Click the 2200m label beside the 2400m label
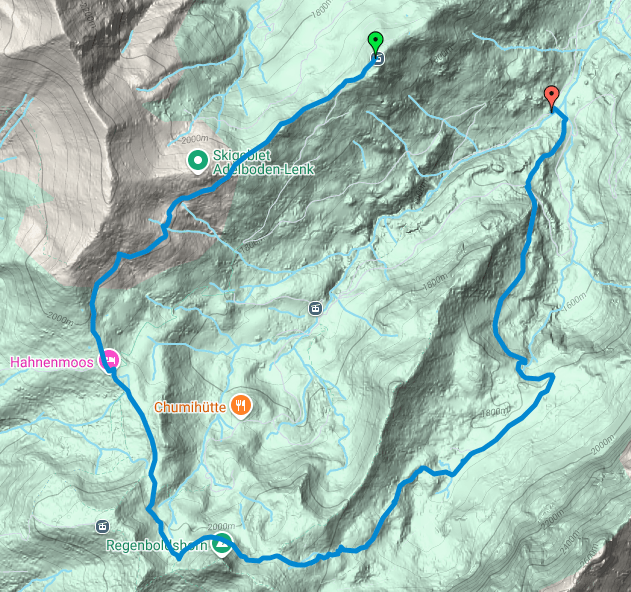 click(x=553, y=519)
